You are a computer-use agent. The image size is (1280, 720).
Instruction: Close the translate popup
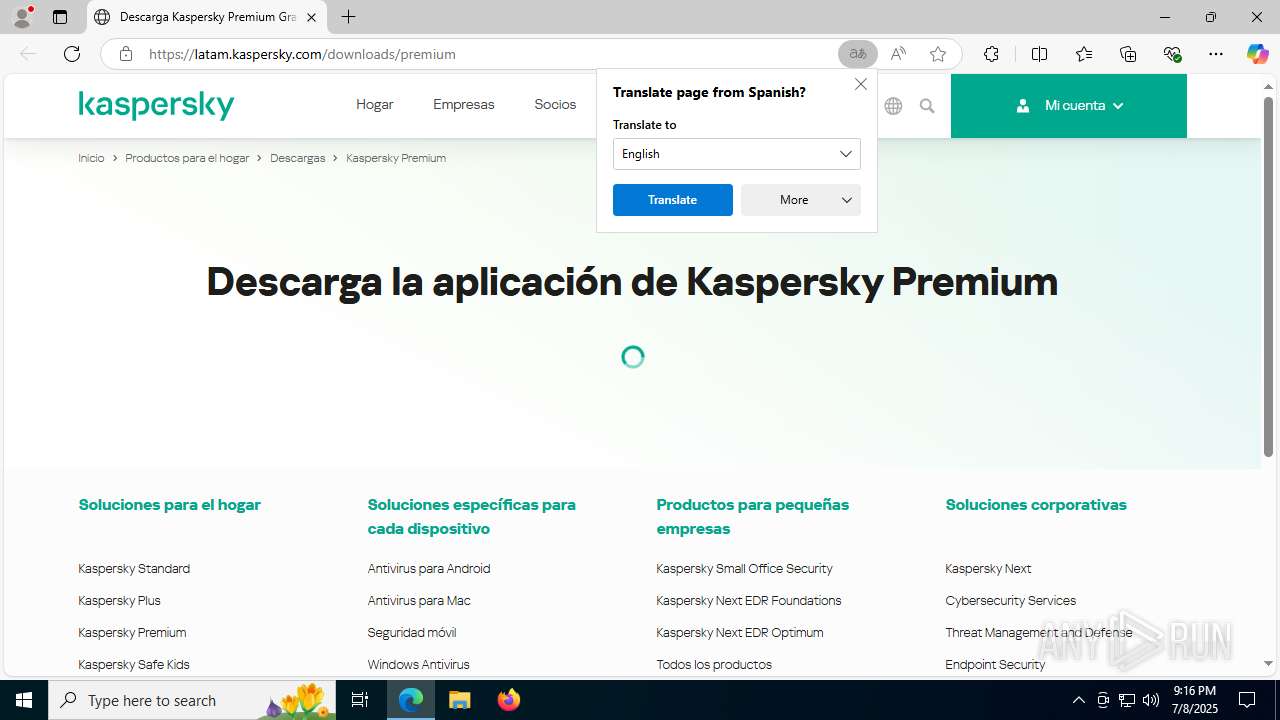(861, 84)
